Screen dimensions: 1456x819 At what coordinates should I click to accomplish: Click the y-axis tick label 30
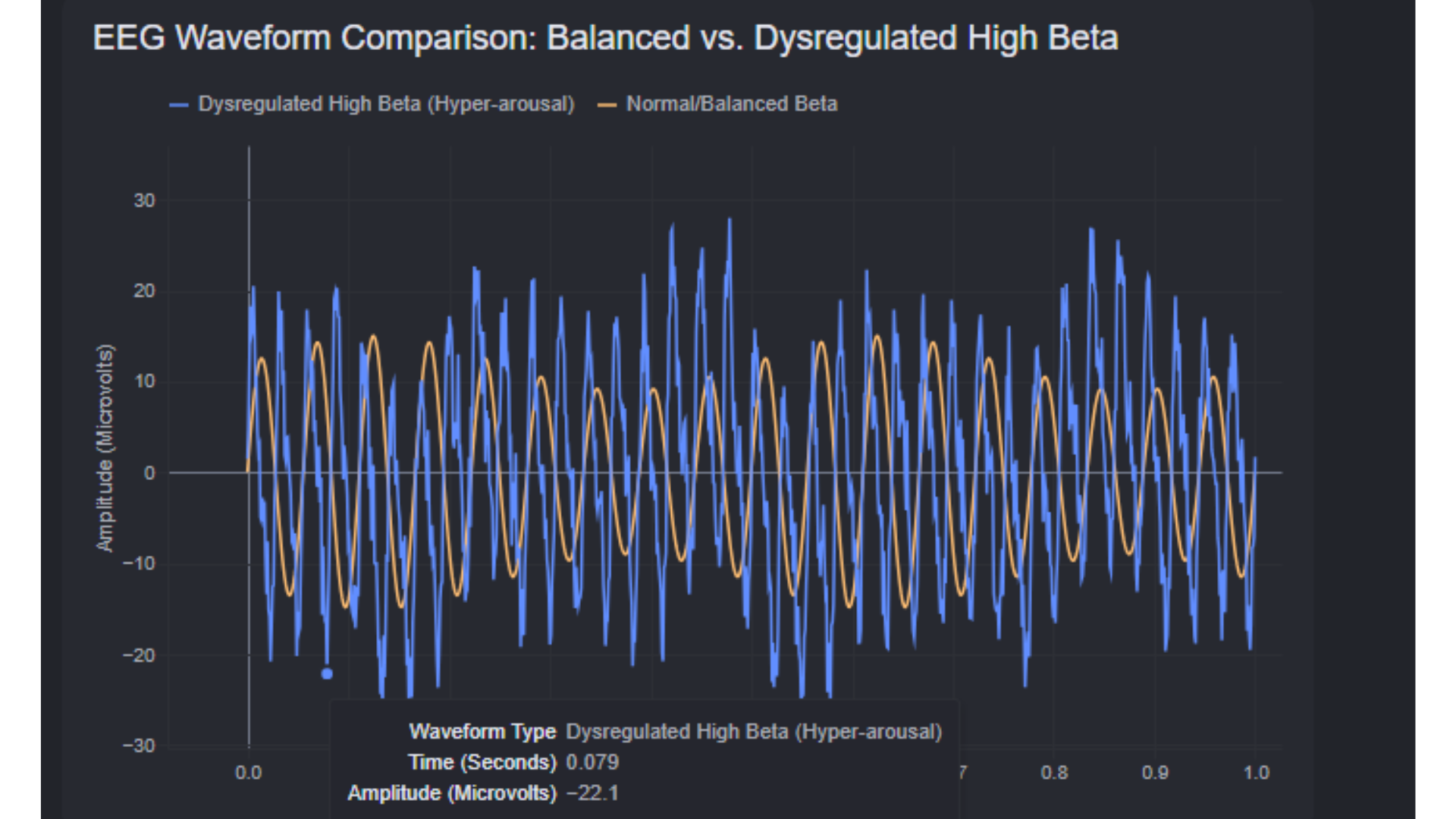pos(144,200)
